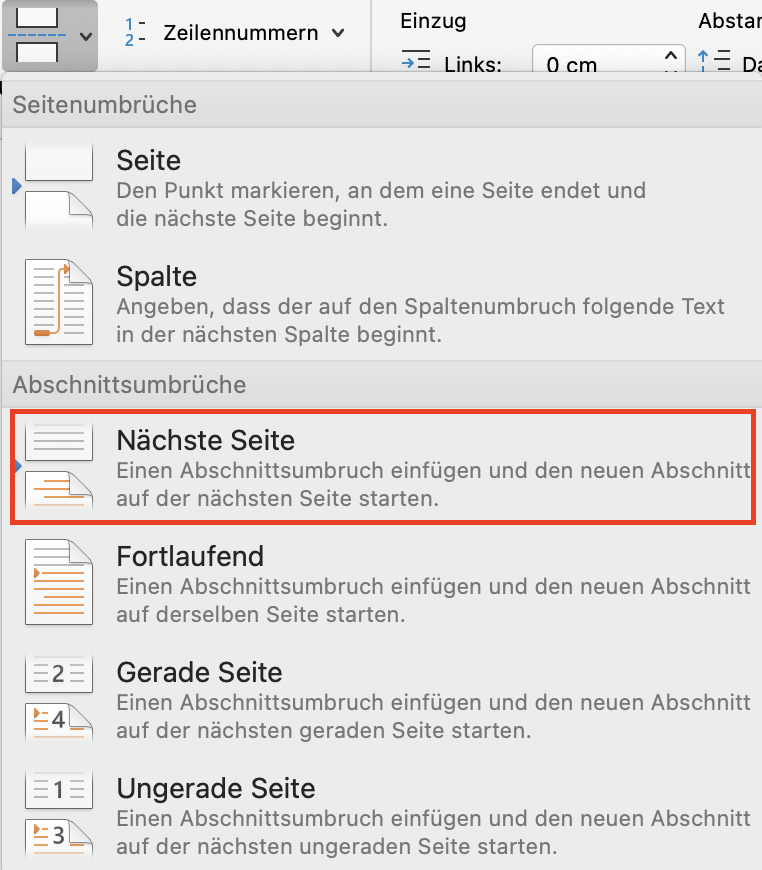Click the Breaks (Umbrüche) toolbar icon

coord(37,36)
